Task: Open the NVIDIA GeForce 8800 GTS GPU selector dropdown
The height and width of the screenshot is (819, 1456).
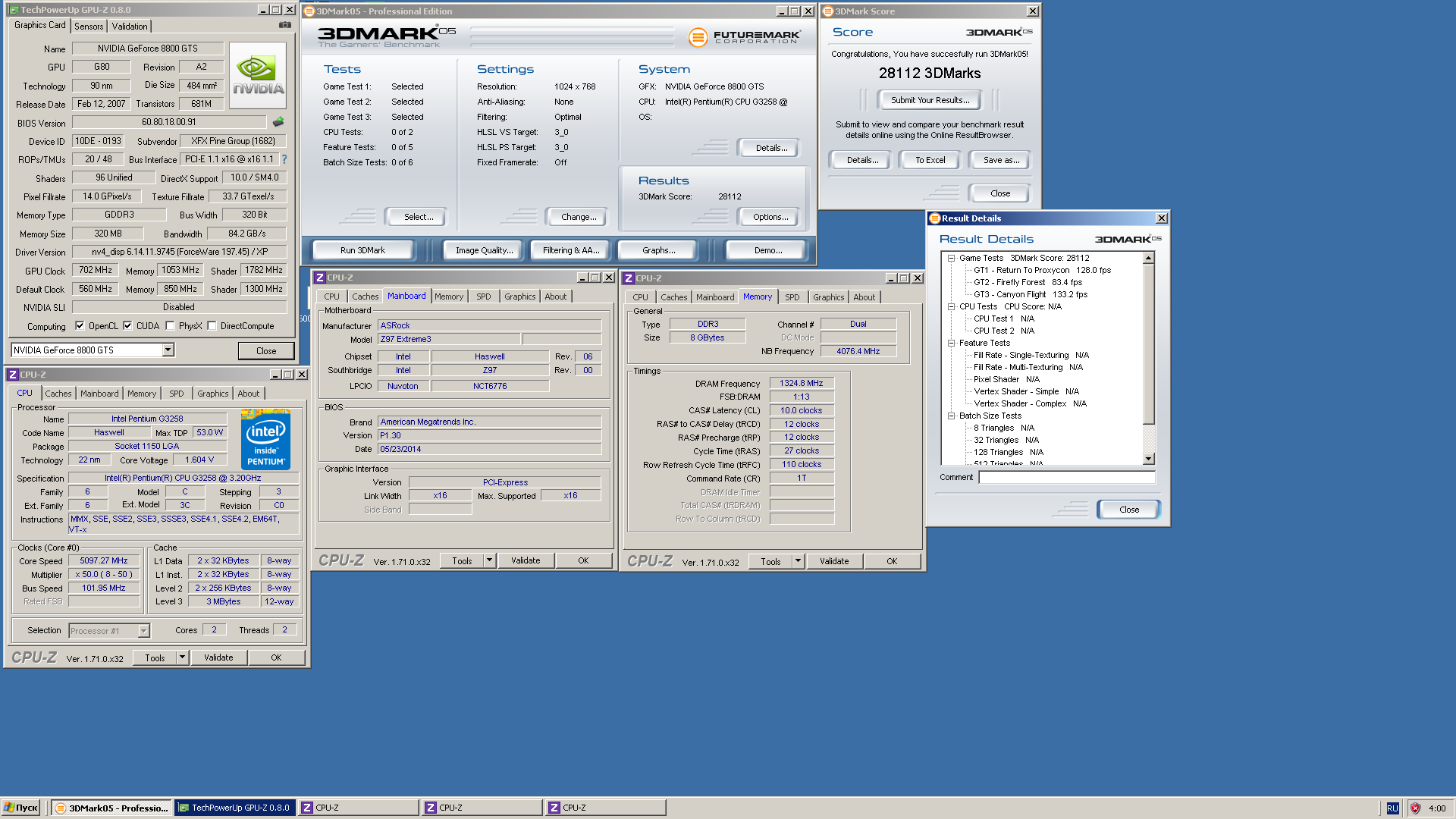Action: pyautogui.click(x=168, y=350)
